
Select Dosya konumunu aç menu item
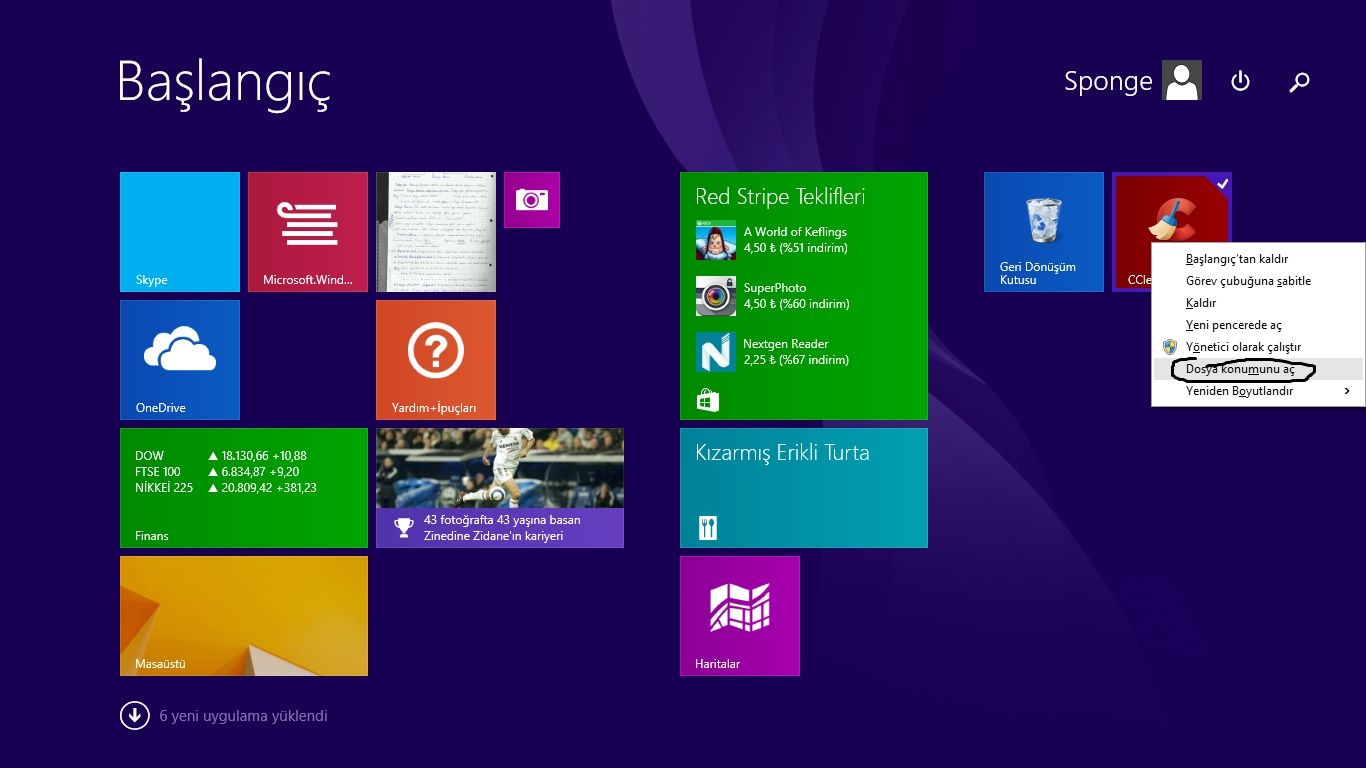coord(1257,369)
